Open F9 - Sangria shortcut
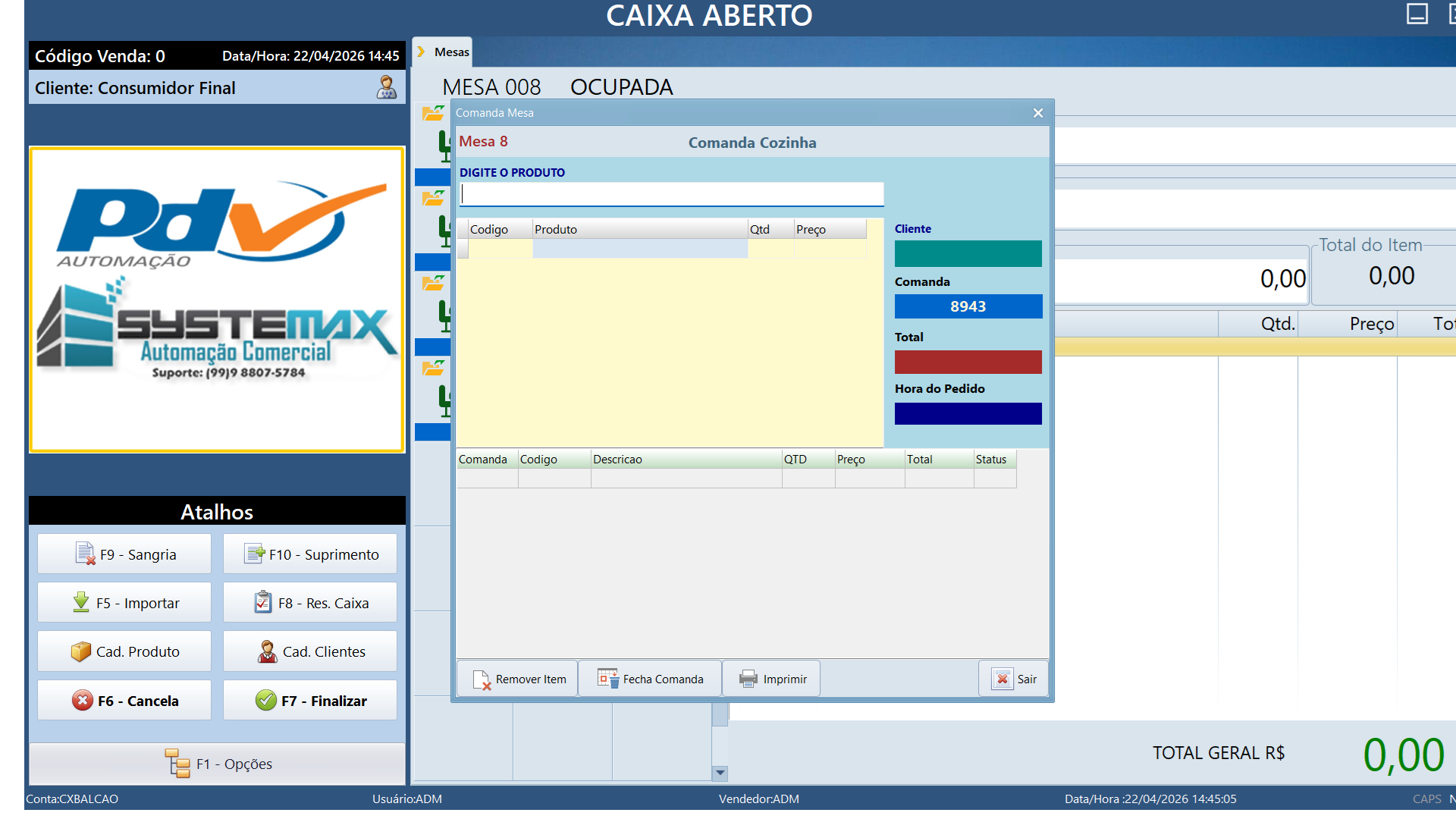This screenshot has width=1456, height=819. tap(124, 554)
